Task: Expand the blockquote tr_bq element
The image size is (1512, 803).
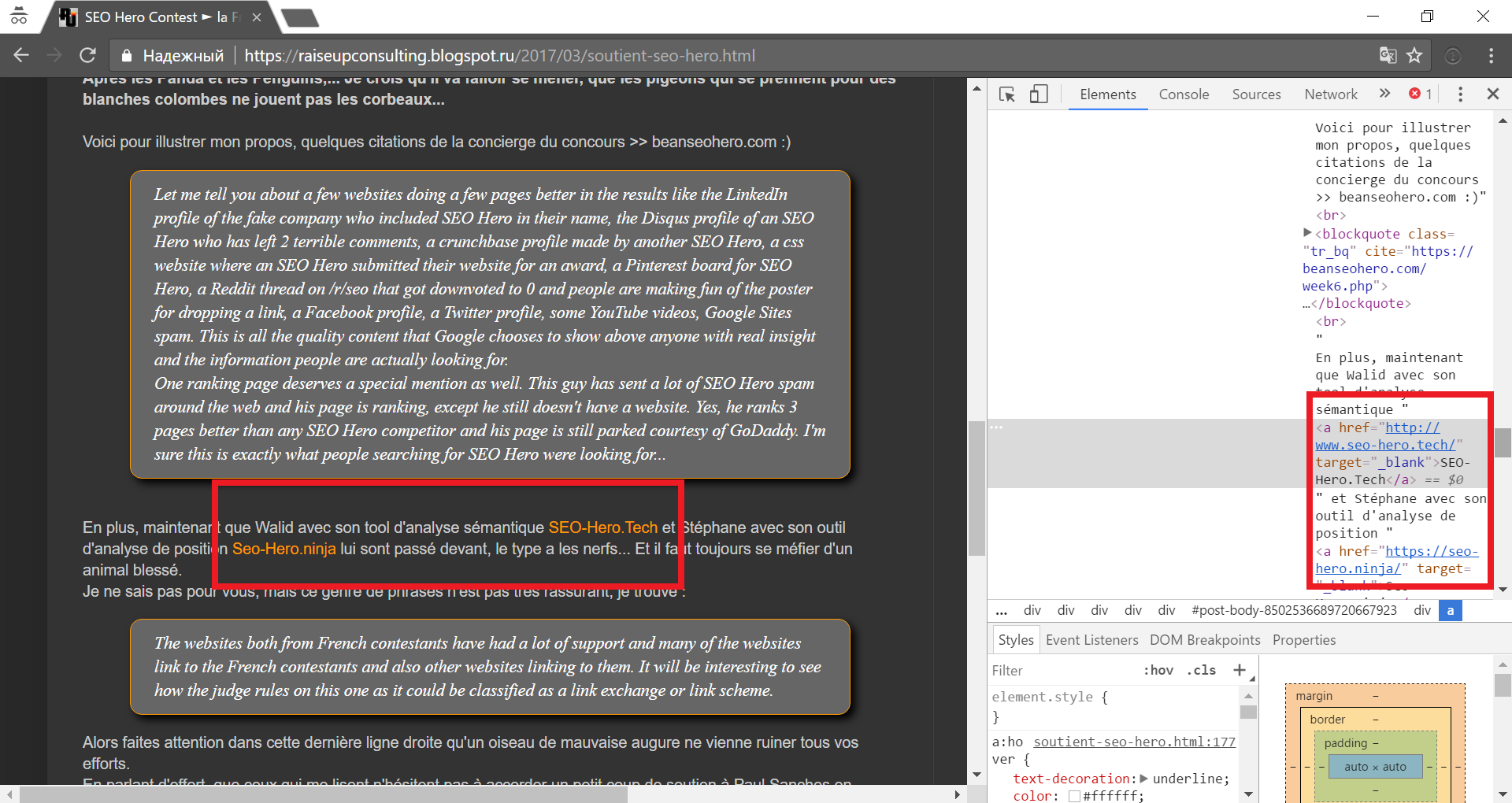Action: pyautogui.click(x=1307, y=233)
